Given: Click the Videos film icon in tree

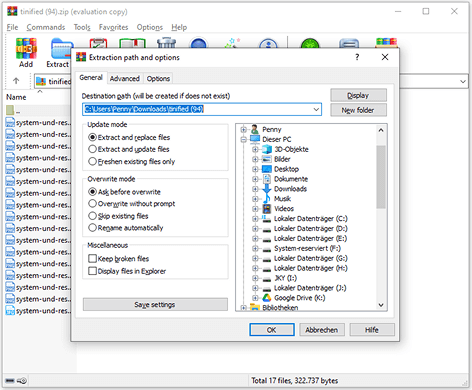Looking at the screenshot, I should click(267, 209).
